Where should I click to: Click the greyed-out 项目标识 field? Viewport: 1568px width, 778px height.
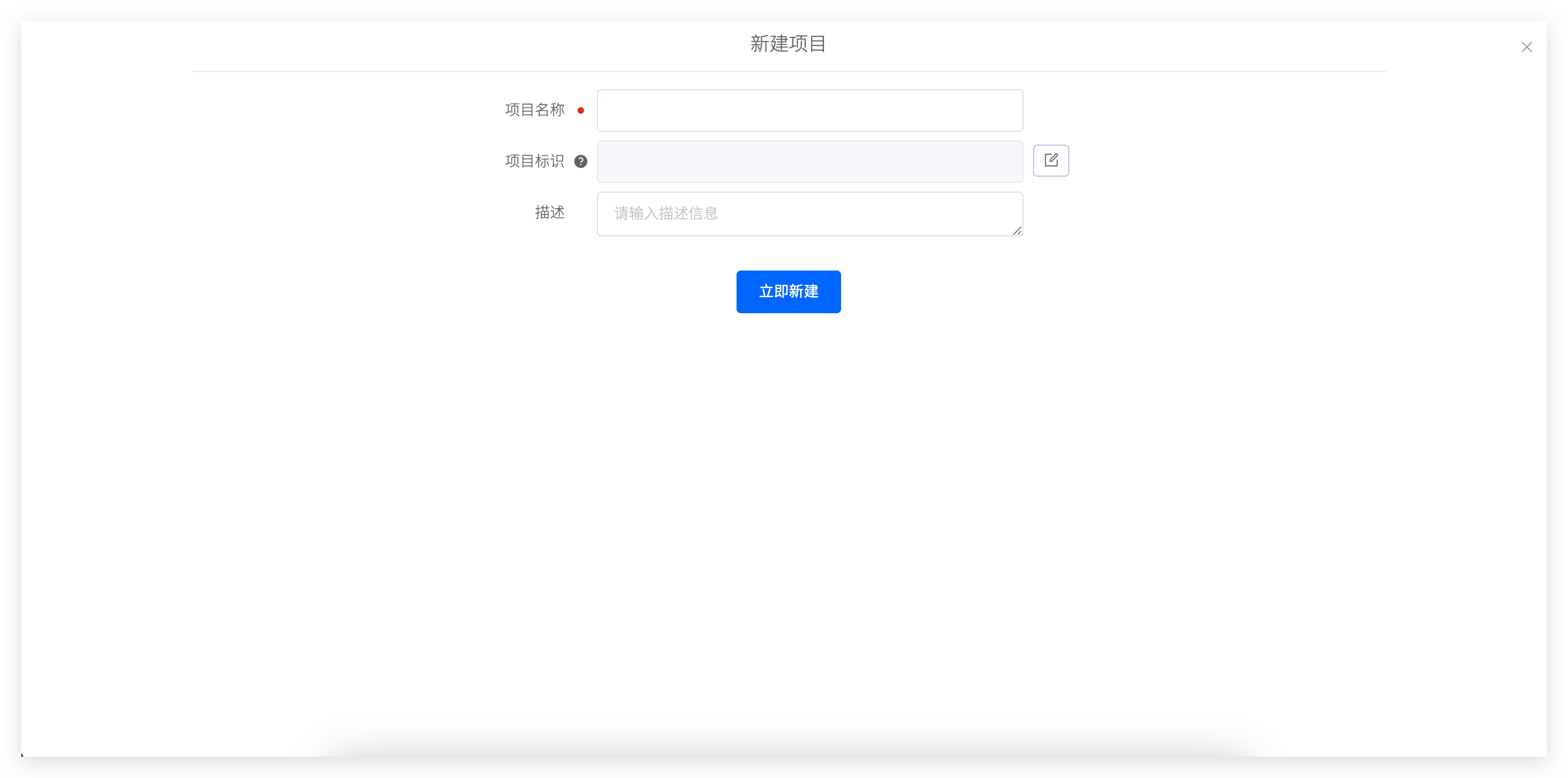point(810,162)
